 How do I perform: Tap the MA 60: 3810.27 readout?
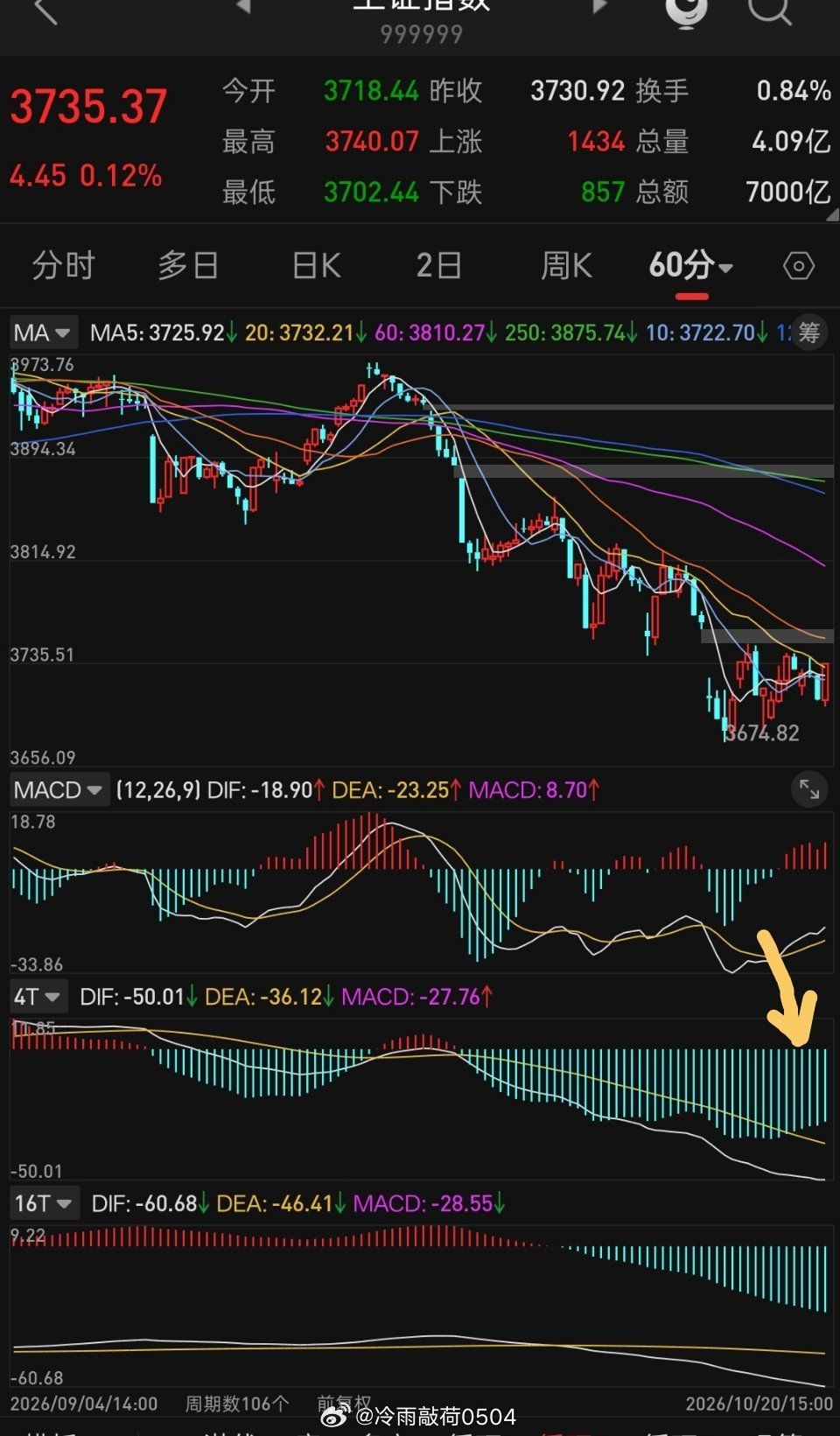(436, 333)
